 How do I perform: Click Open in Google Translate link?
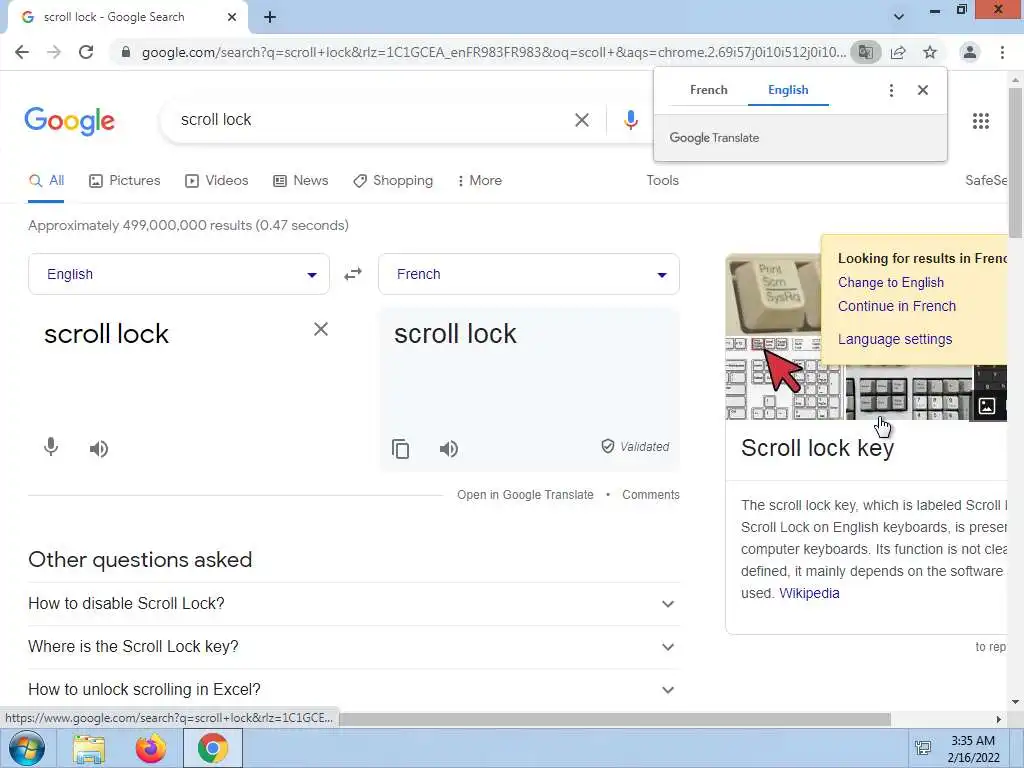point(525,495)
